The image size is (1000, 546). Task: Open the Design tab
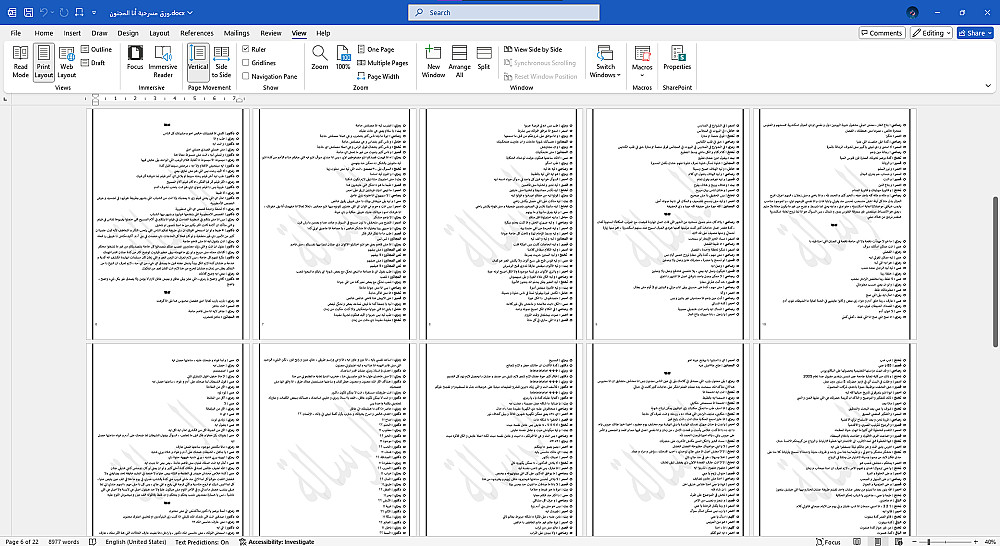[128, 33]
